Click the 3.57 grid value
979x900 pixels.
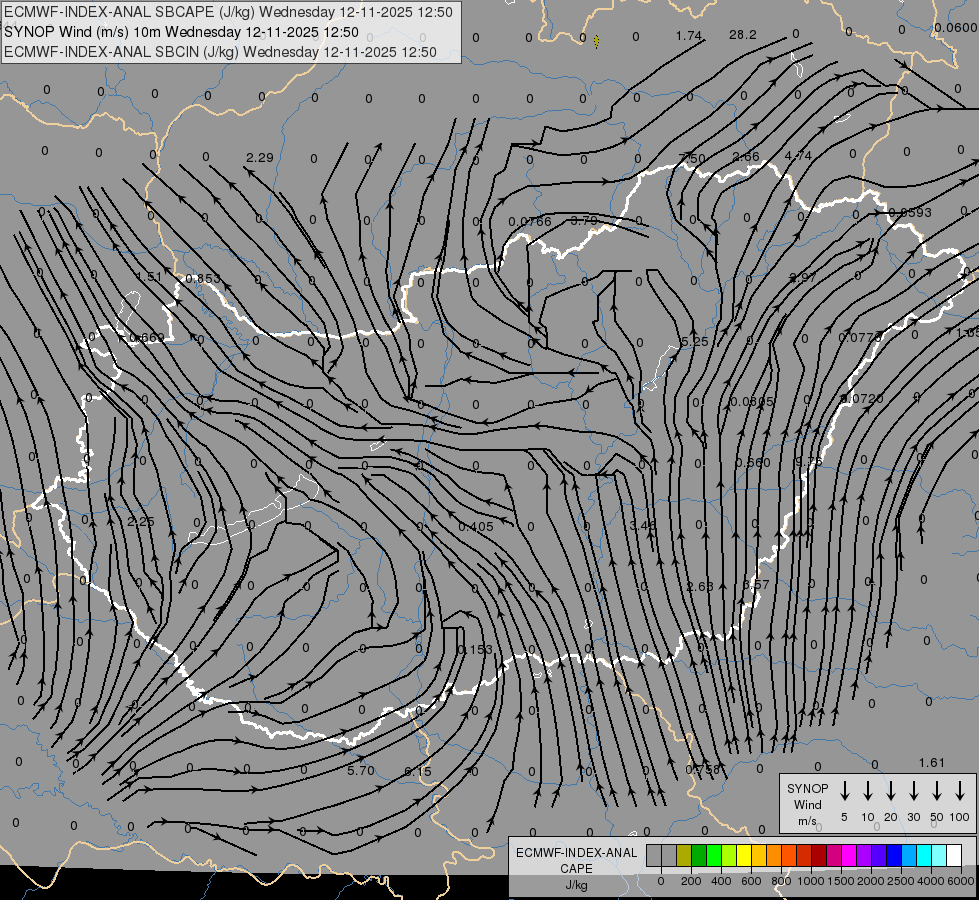tap(755, 584)
